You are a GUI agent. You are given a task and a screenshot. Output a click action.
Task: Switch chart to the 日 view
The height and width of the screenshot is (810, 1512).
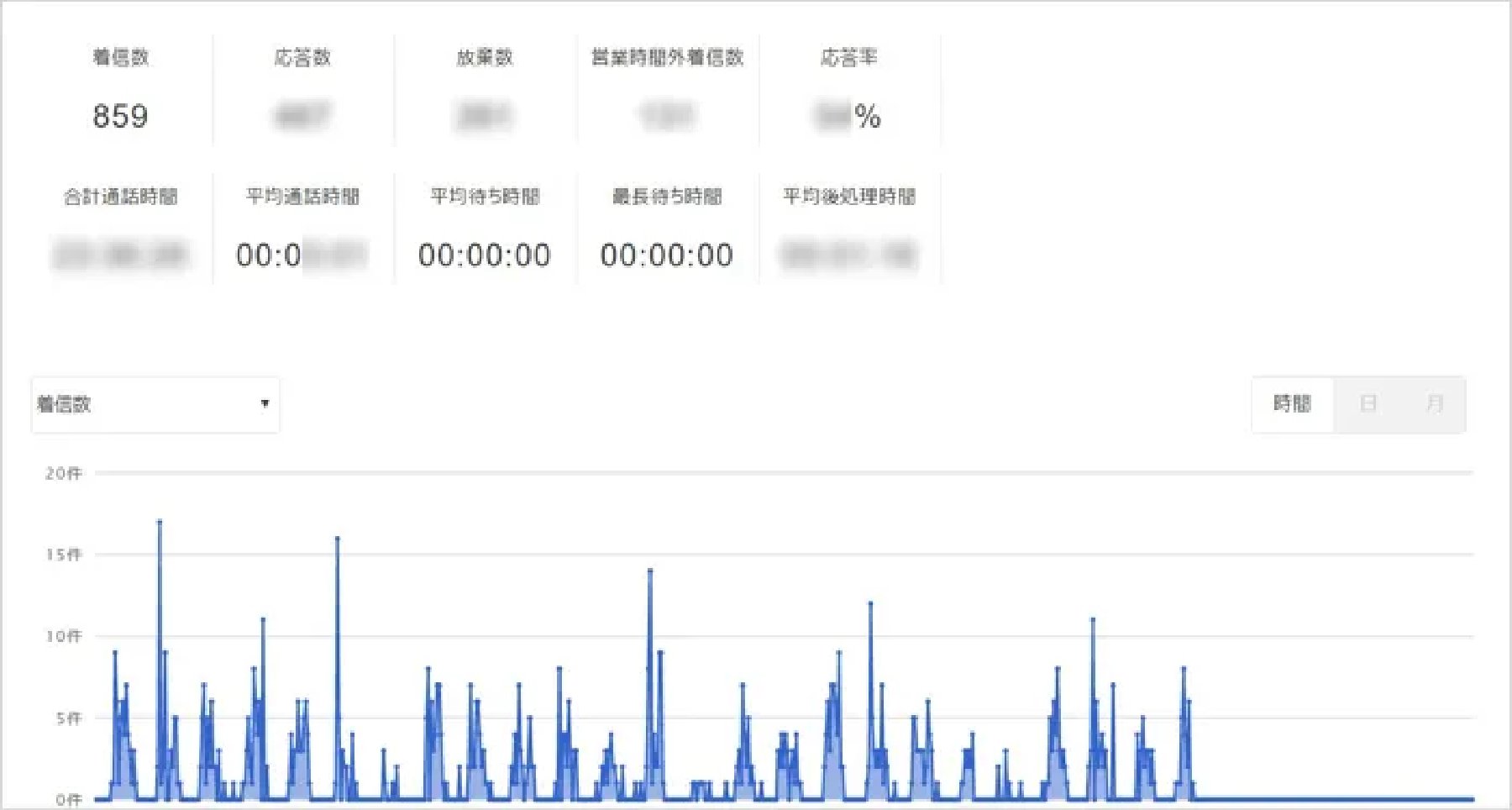(1368, 404)
